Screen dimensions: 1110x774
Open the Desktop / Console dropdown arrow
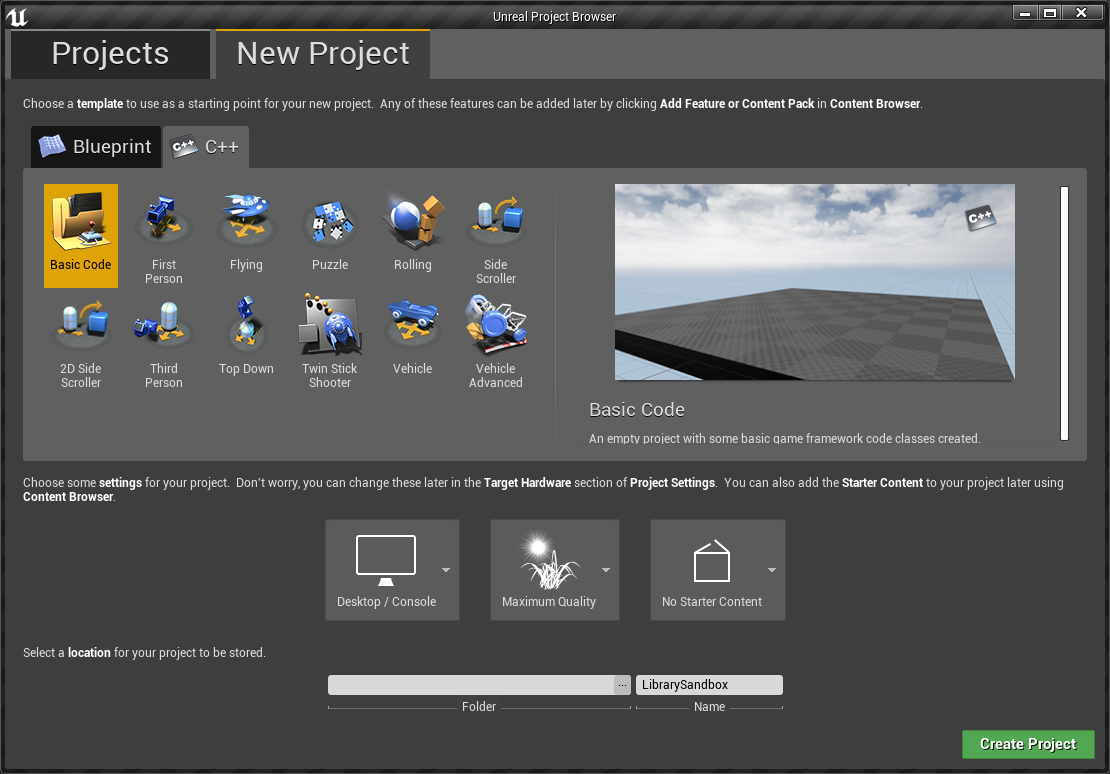click(446, 570)
